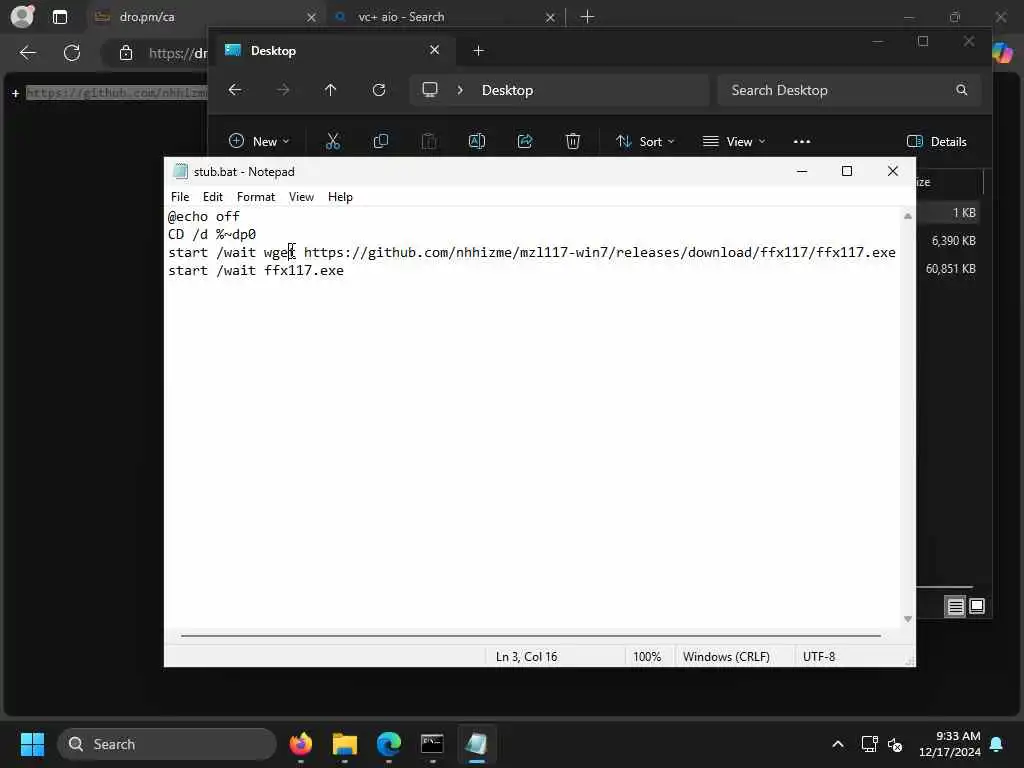Add a new tab in File Explorer
This screenshot has width=1024, height=768.
478,50
